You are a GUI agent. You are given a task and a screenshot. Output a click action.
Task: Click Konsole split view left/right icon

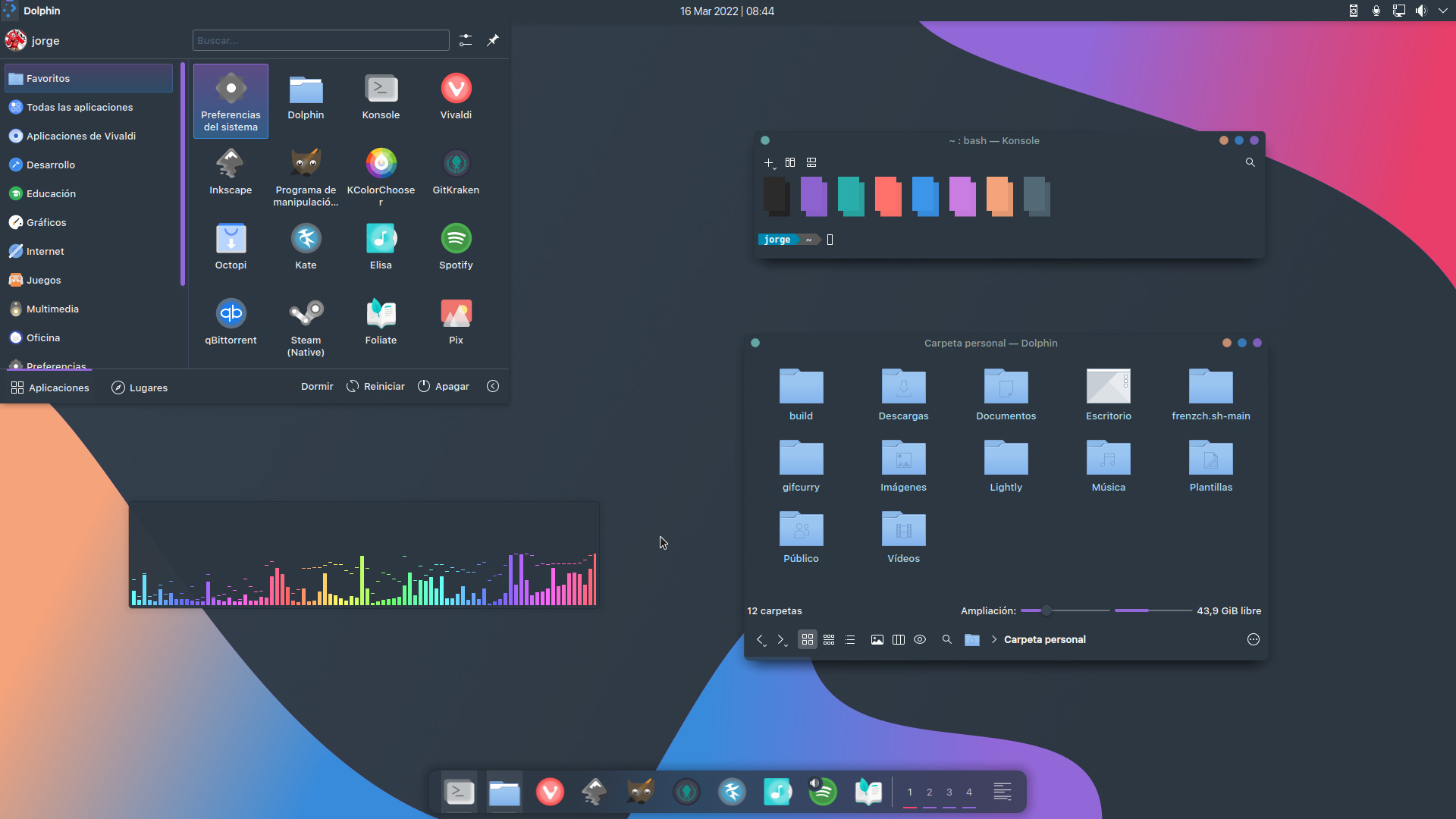[790, 162]
